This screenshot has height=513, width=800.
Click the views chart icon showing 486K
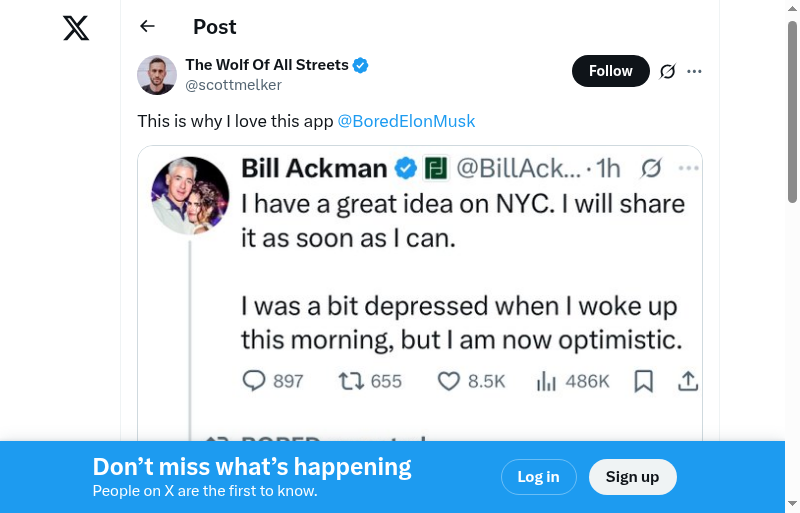coord(547,381)
